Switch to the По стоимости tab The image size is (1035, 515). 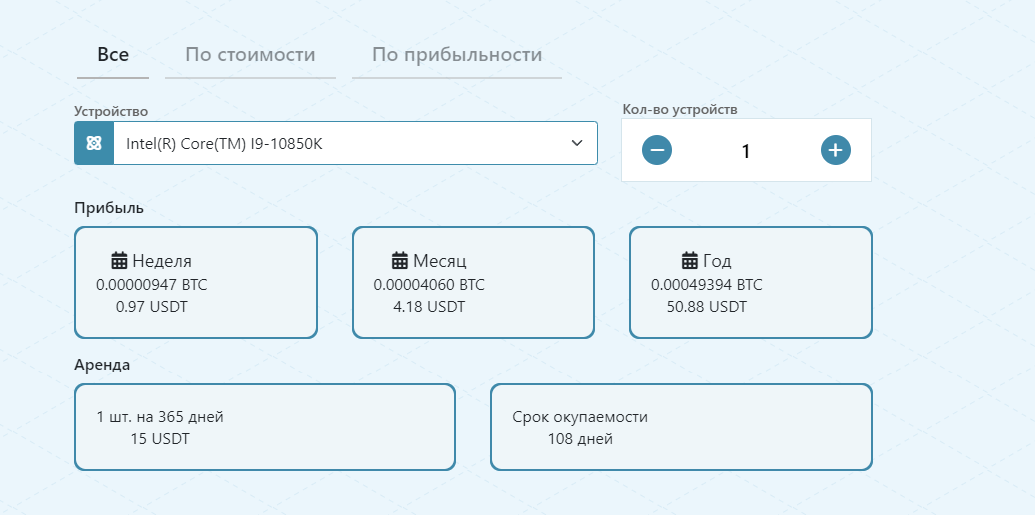[x=250, y=55]
